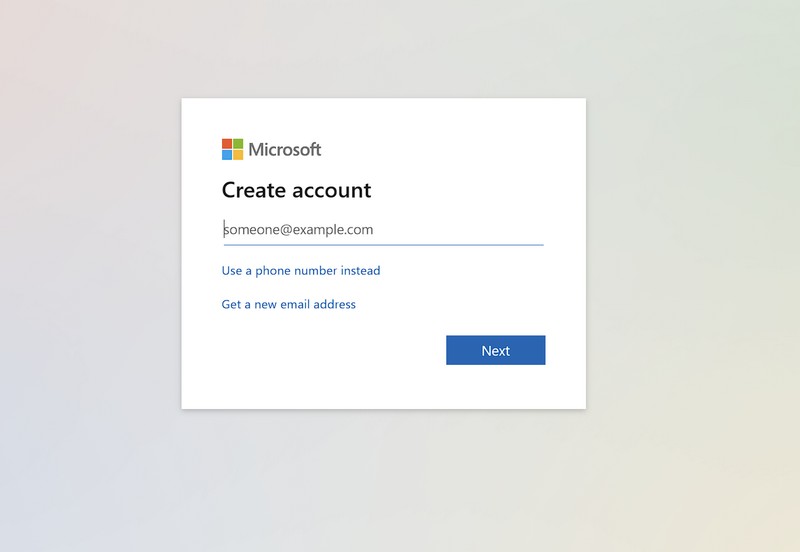Choose "Use a phone number instead"
The height and width of the screenshot is (552, 800).
(301, 270)
